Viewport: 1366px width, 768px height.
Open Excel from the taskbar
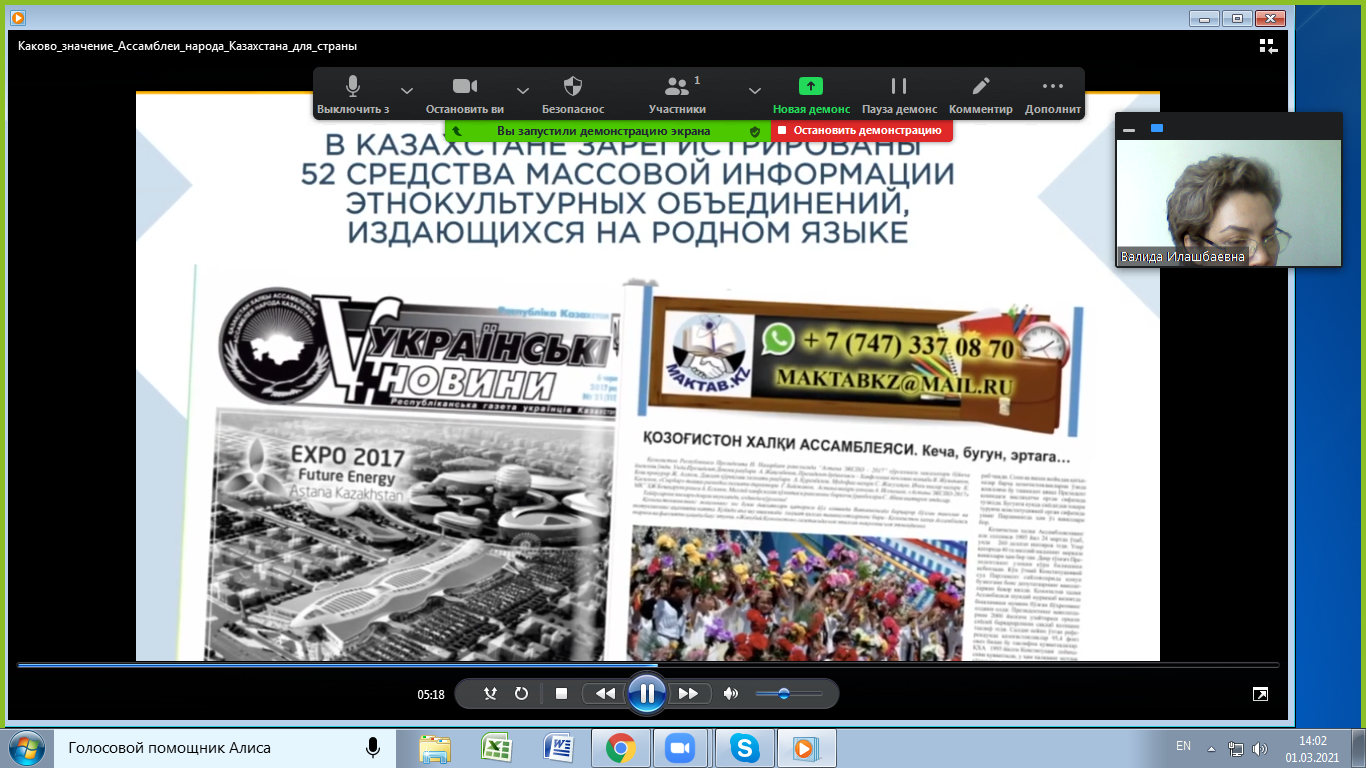pyautogui.click(x=497, y=748)
